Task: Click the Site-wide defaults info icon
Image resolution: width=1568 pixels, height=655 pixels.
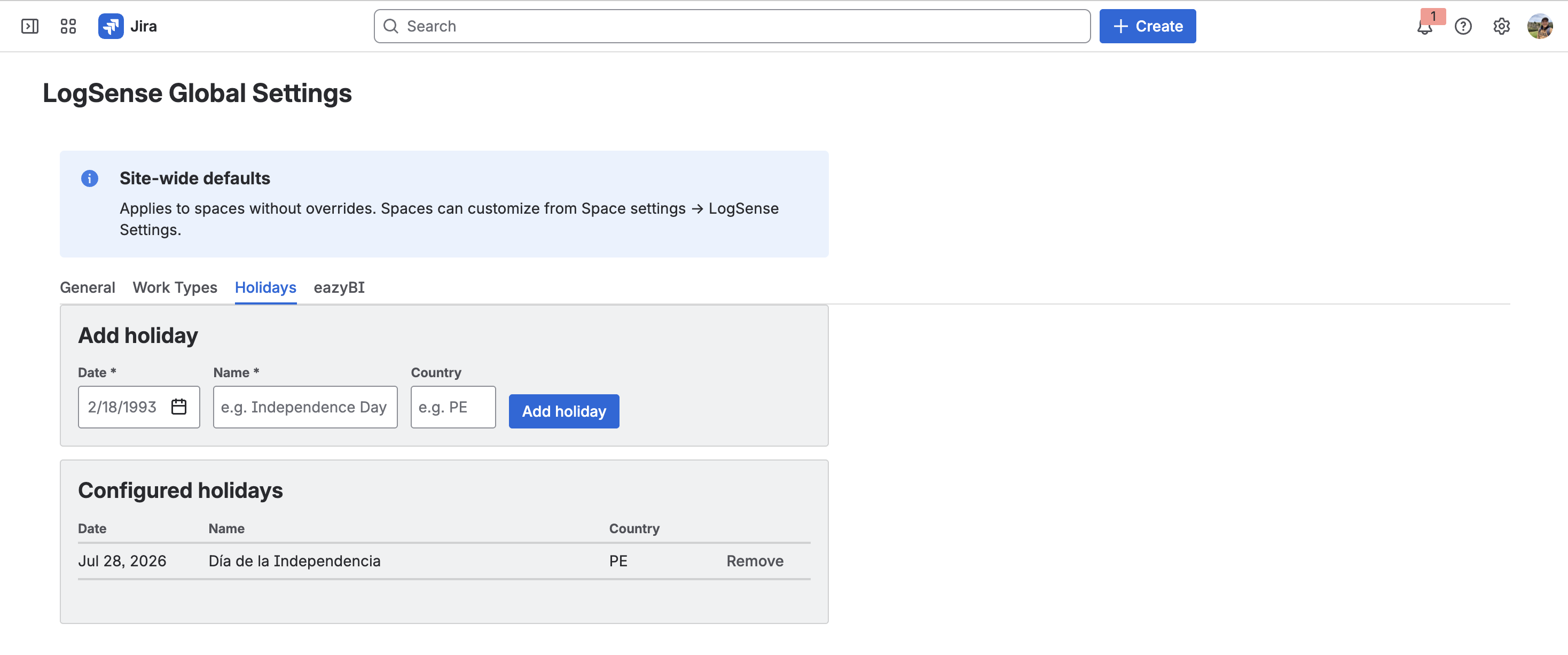Action: coord(90,178)
